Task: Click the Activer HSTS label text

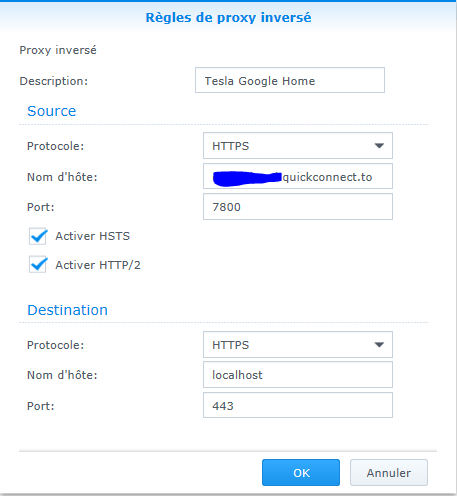Action: pos(92,236)
